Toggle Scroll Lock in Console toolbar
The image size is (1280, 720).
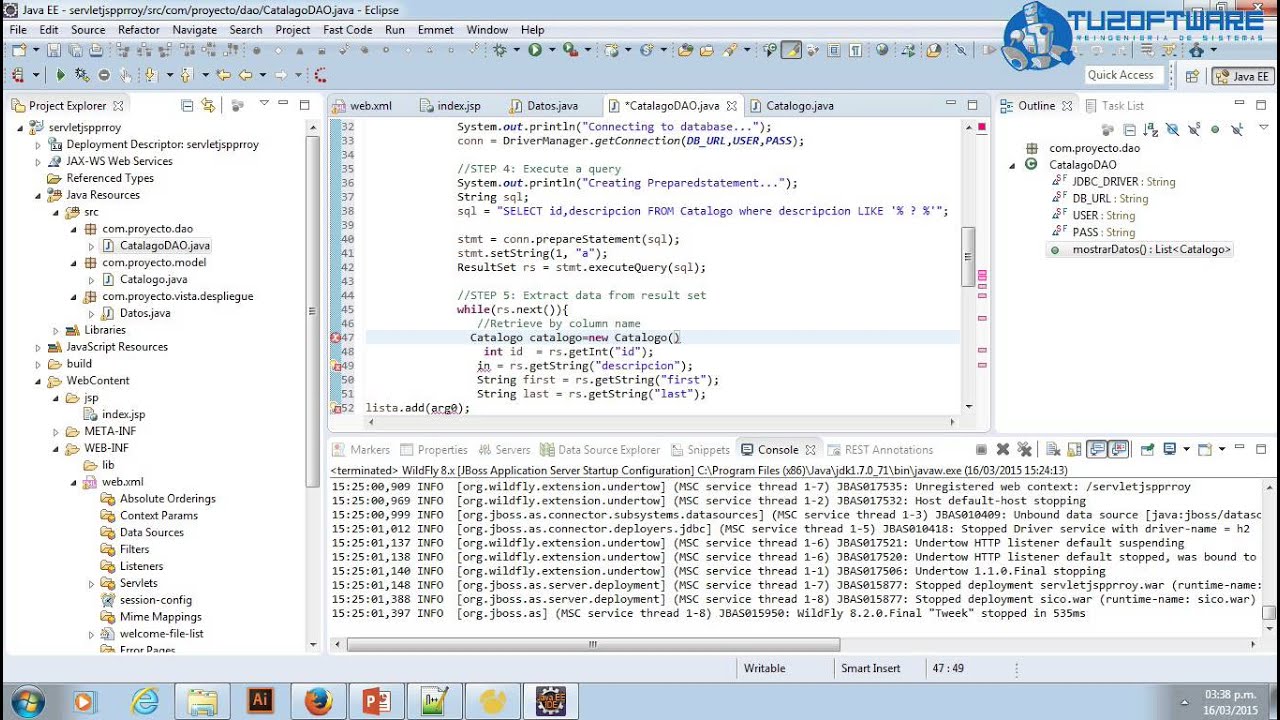point(1075,450)
